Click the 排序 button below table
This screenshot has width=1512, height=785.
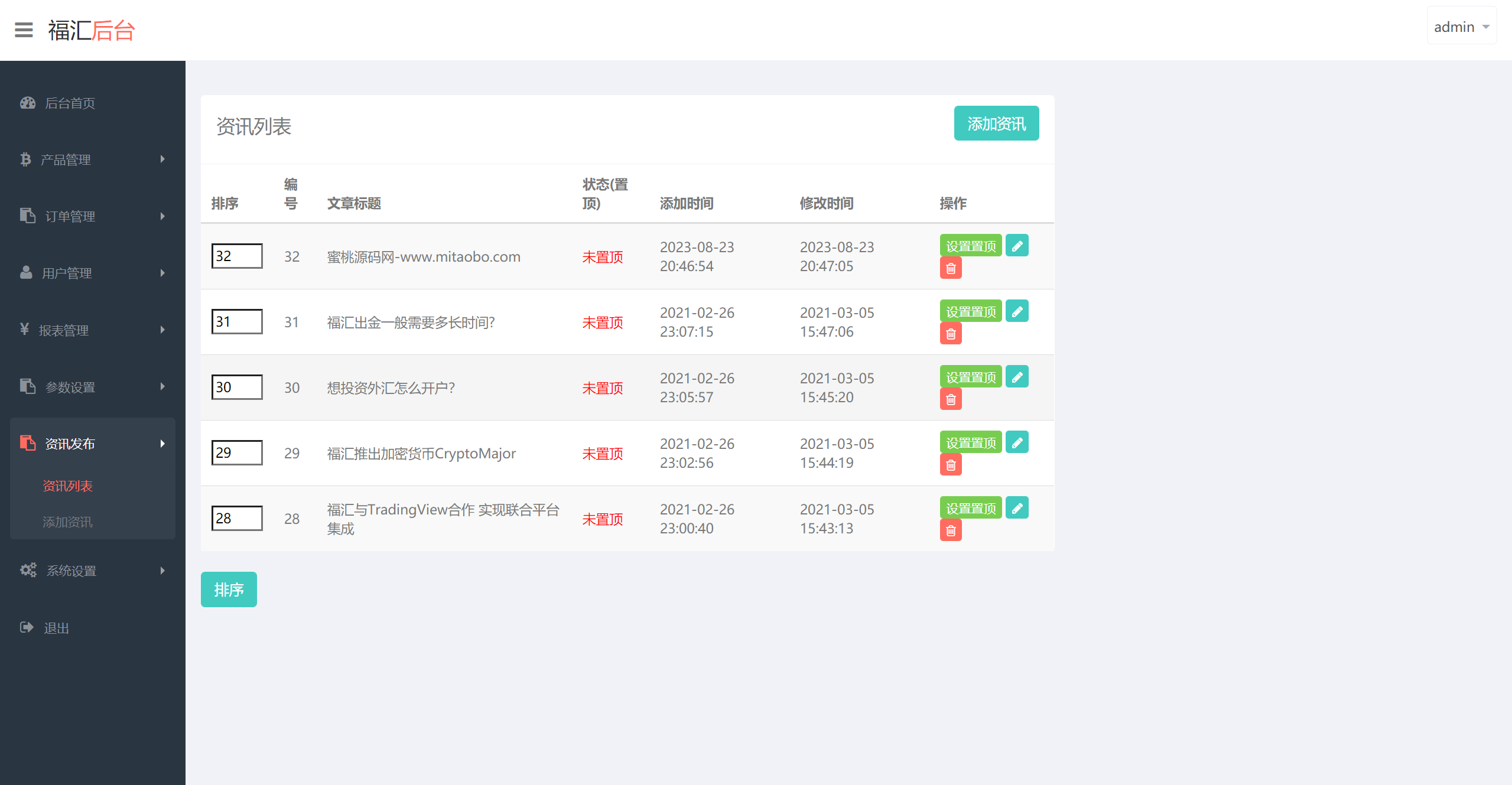pyautogui.click(x=229, y=589)
